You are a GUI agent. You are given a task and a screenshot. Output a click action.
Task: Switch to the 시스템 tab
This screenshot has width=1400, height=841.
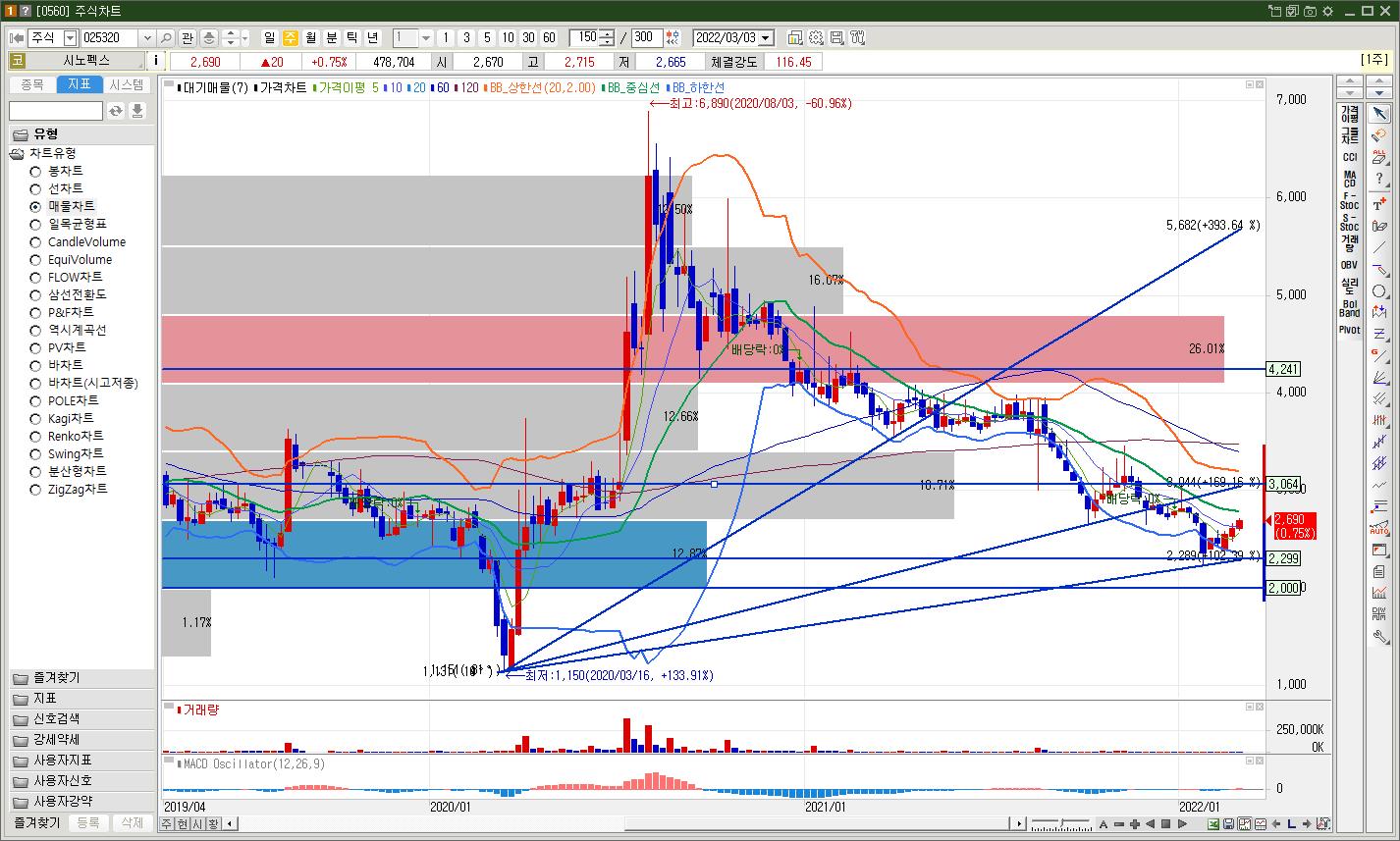128,84
